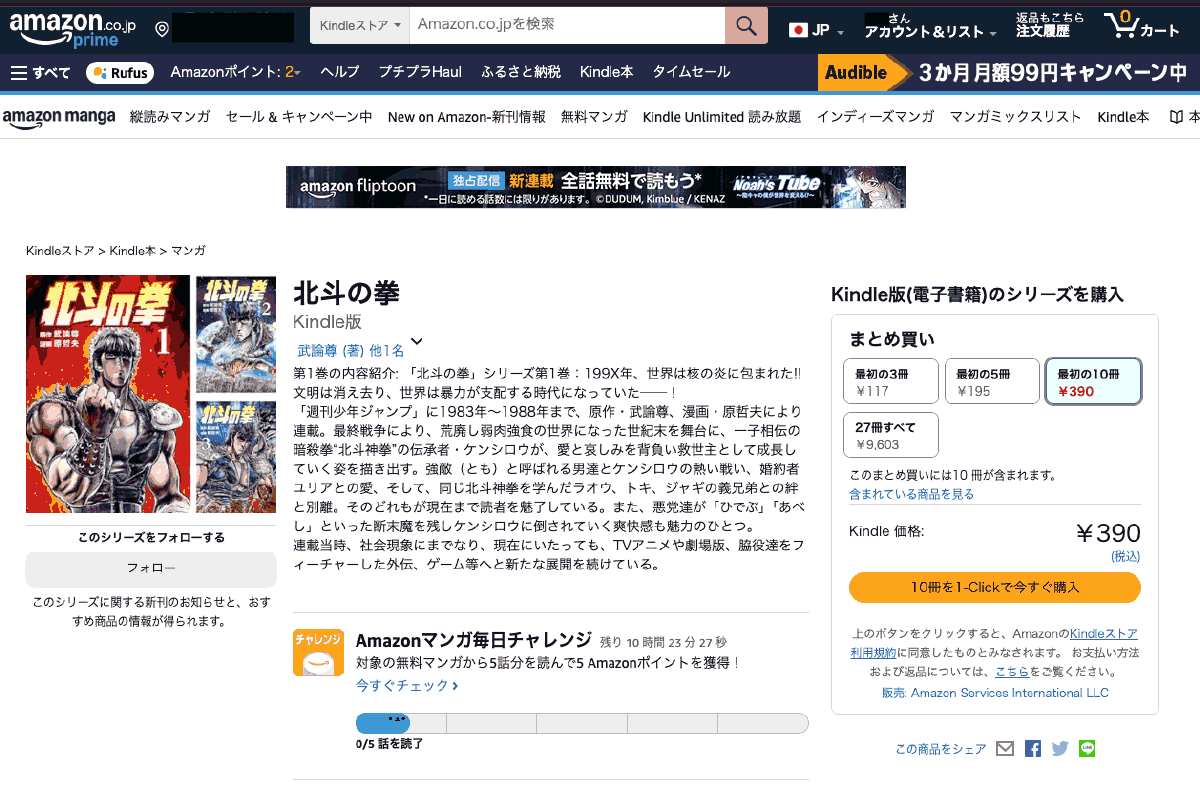Expand the author list chevron
This screenshot has width=1200, height=800.
tap(417, 342)
